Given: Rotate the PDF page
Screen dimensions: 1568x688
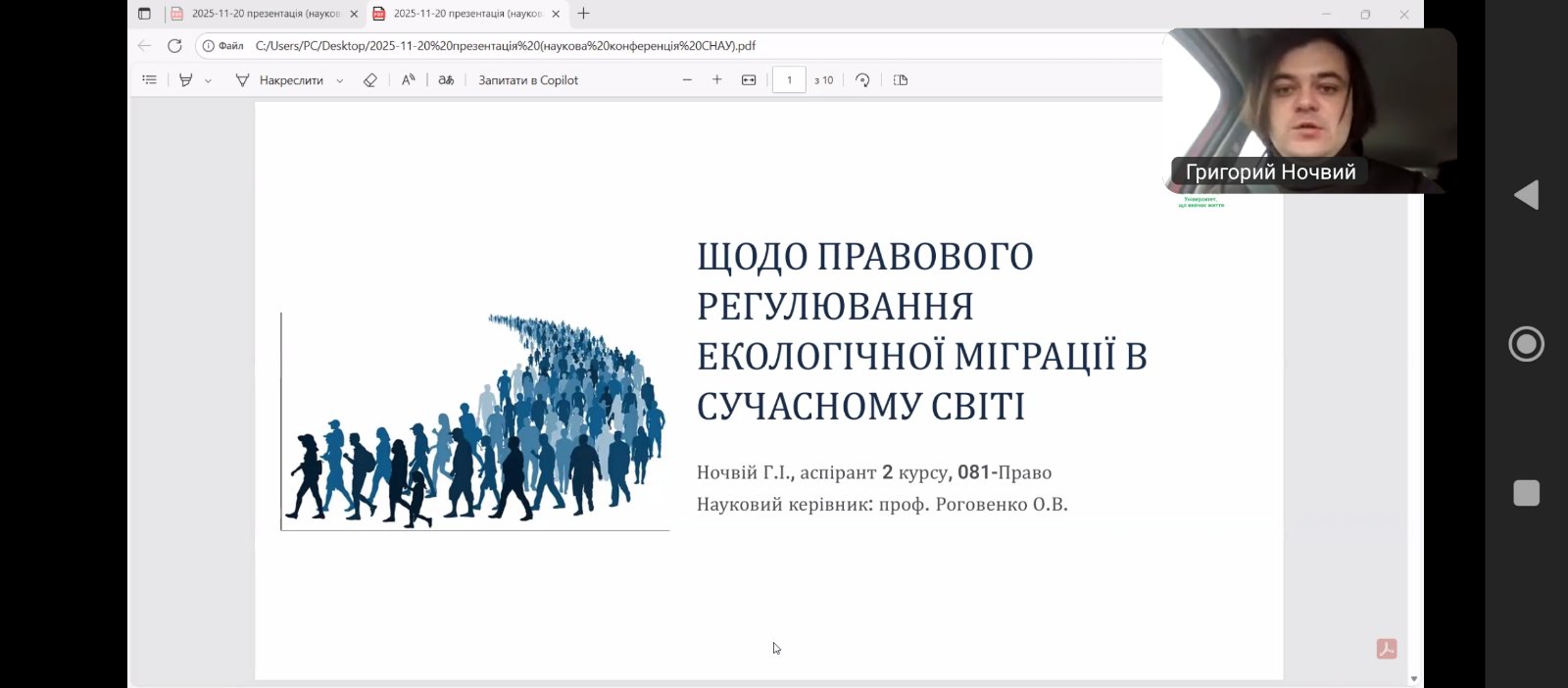Looking at the screenshot, I should (862, 80).
